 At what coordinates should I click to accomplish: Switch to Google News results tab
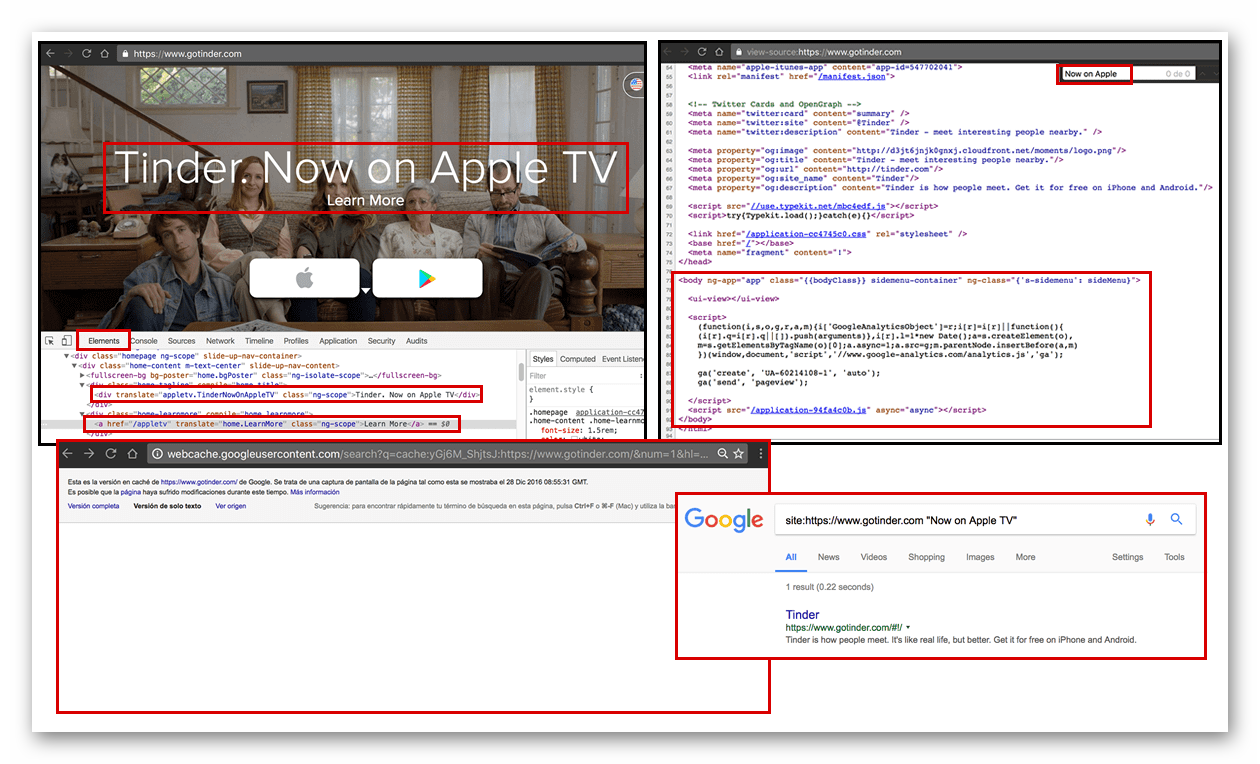click(x=828, y=557)
